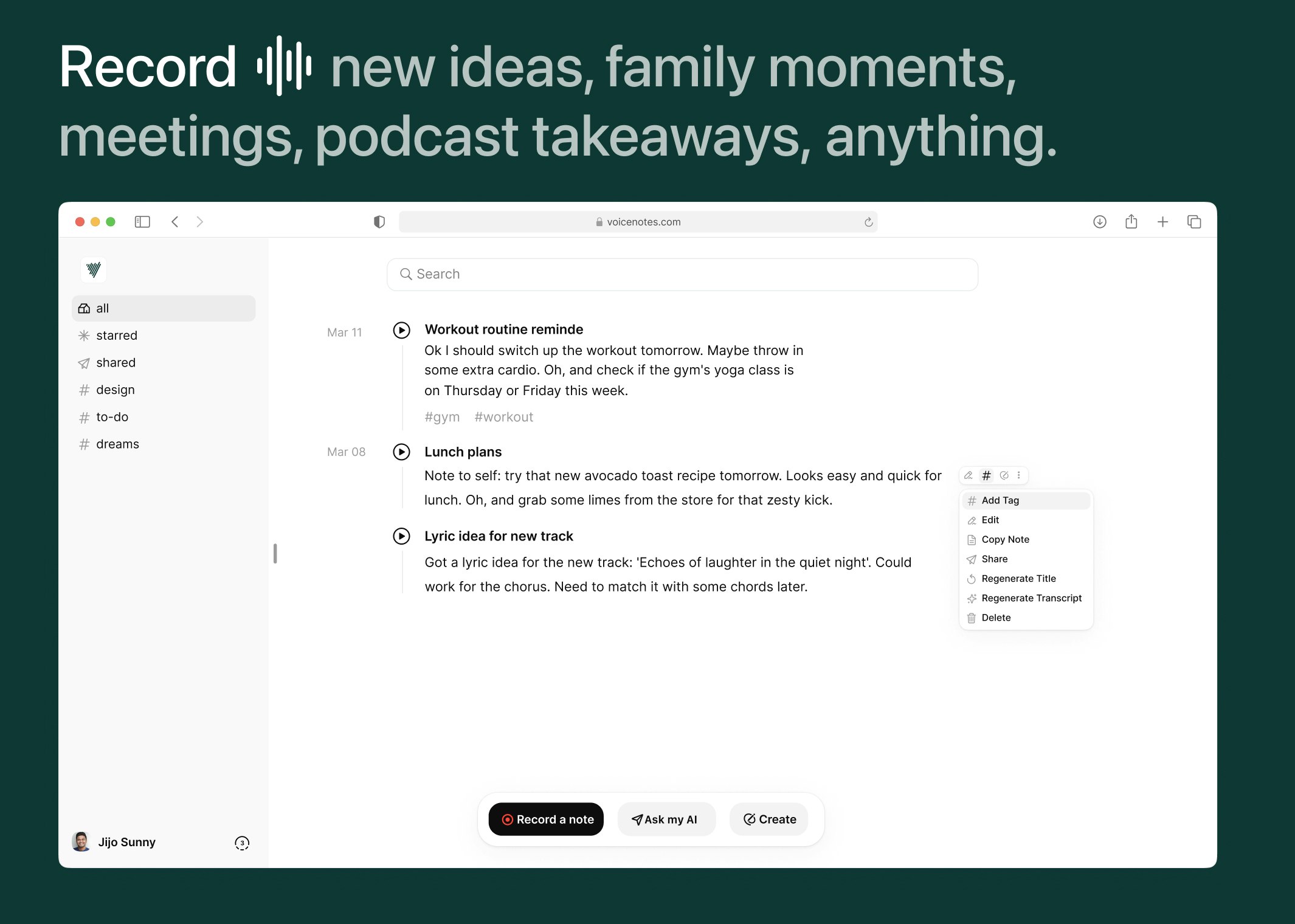
Task: Click the sidebar resize handle
Action: [x=275, y=553]
